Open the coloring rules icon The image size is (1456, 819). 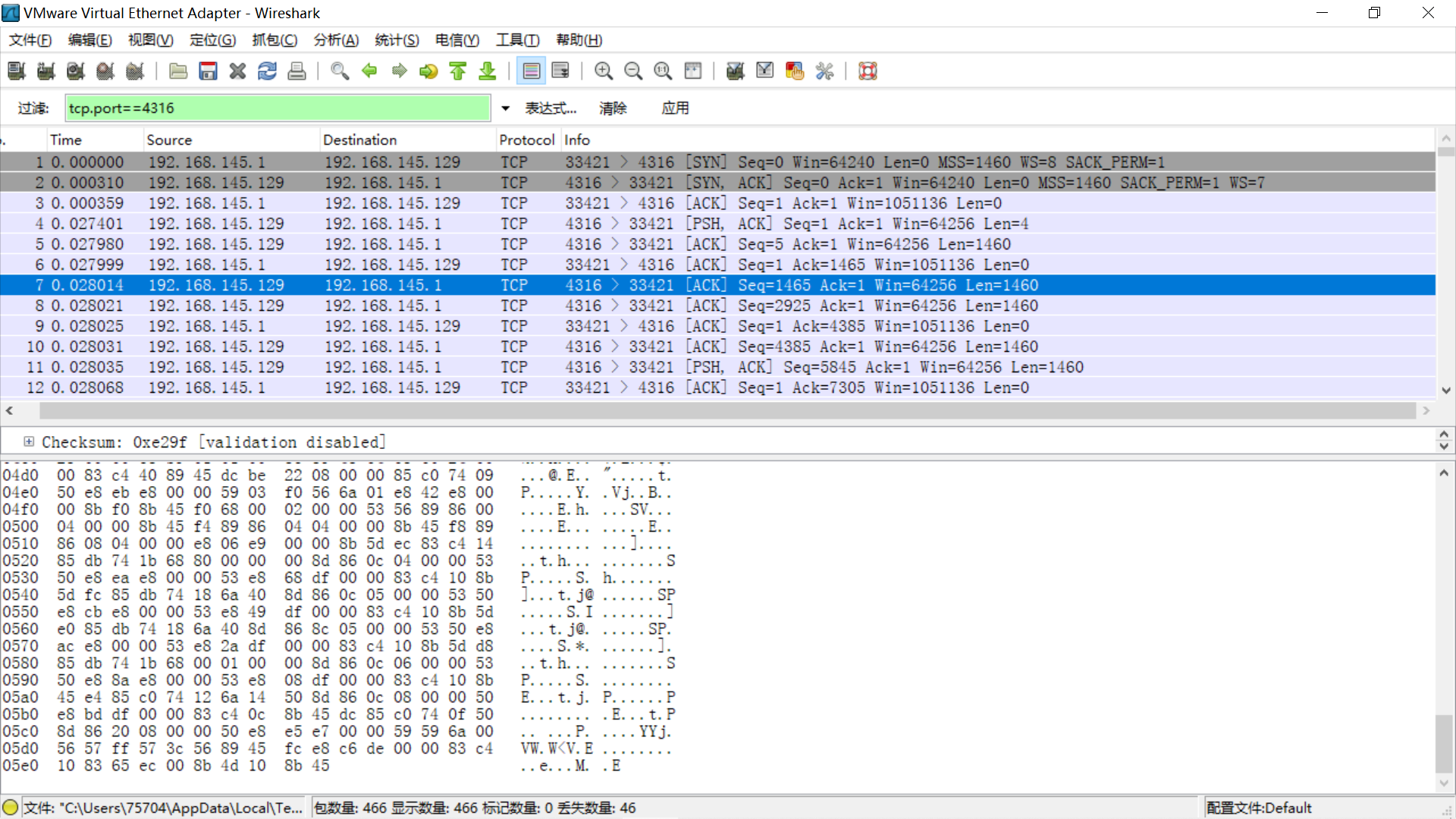coord(795,71)
